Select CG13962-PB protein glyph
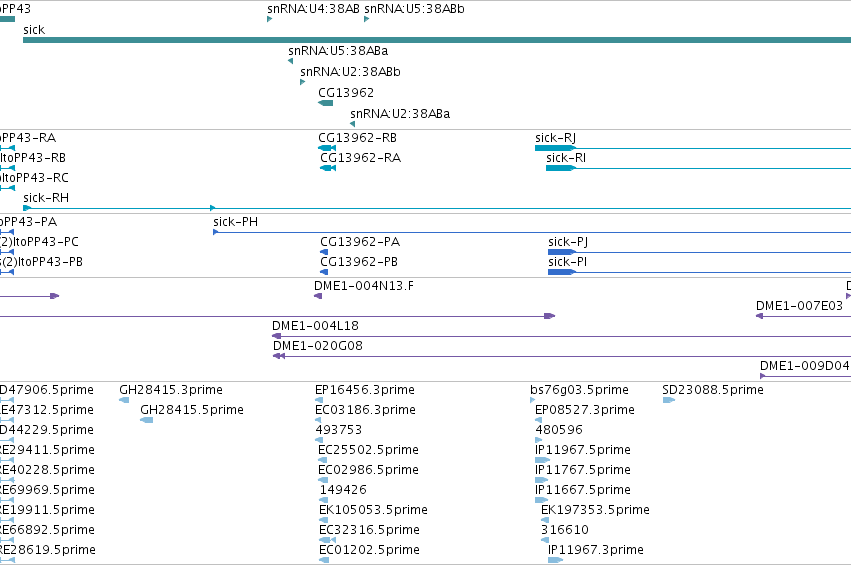This screenshot has height=565, width=851. tap(324, 272)
